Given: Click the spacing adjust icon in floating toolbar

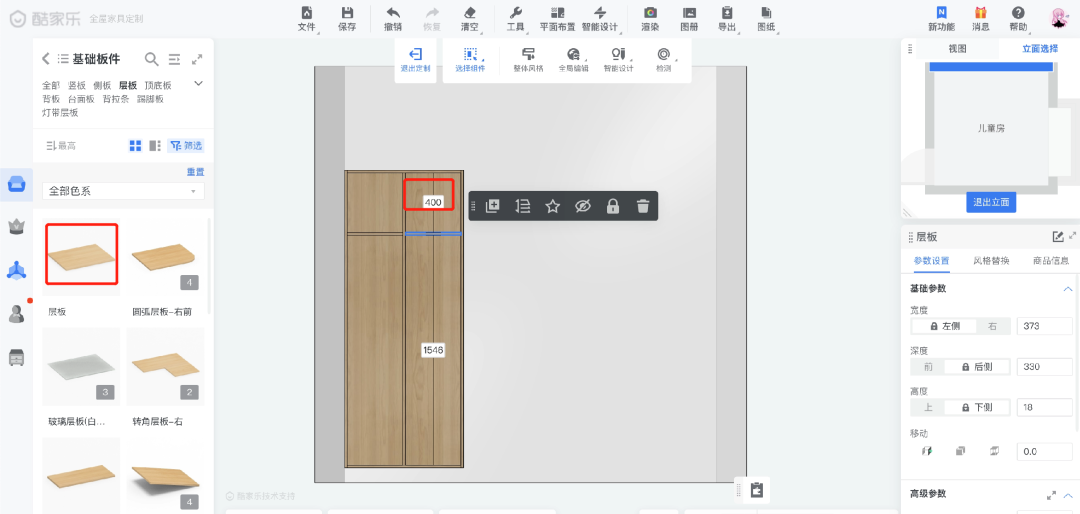Looking at the screenshot, I should click(x=523, y=205).
